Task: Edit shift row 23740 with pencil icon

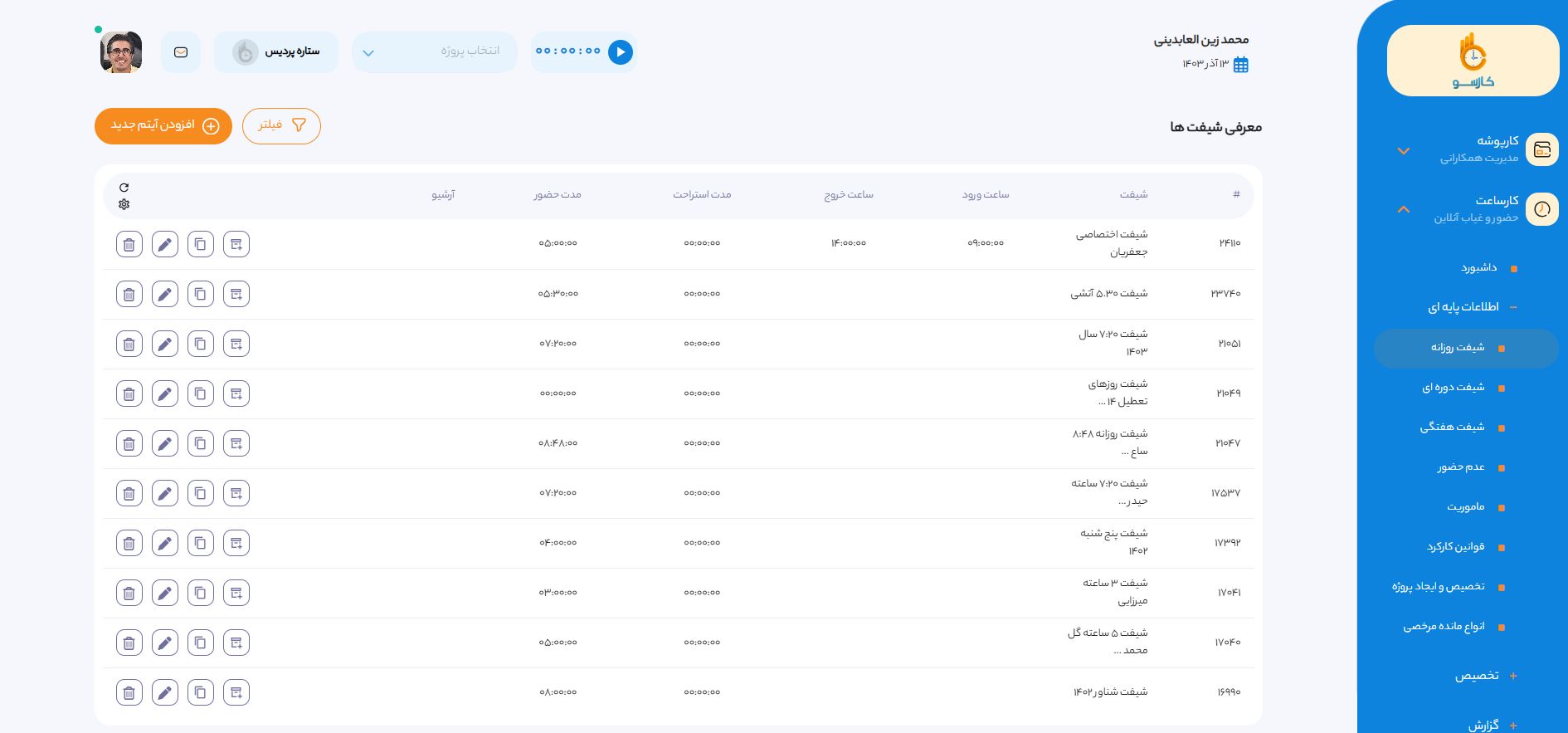Action: click(x=165, y=294)
